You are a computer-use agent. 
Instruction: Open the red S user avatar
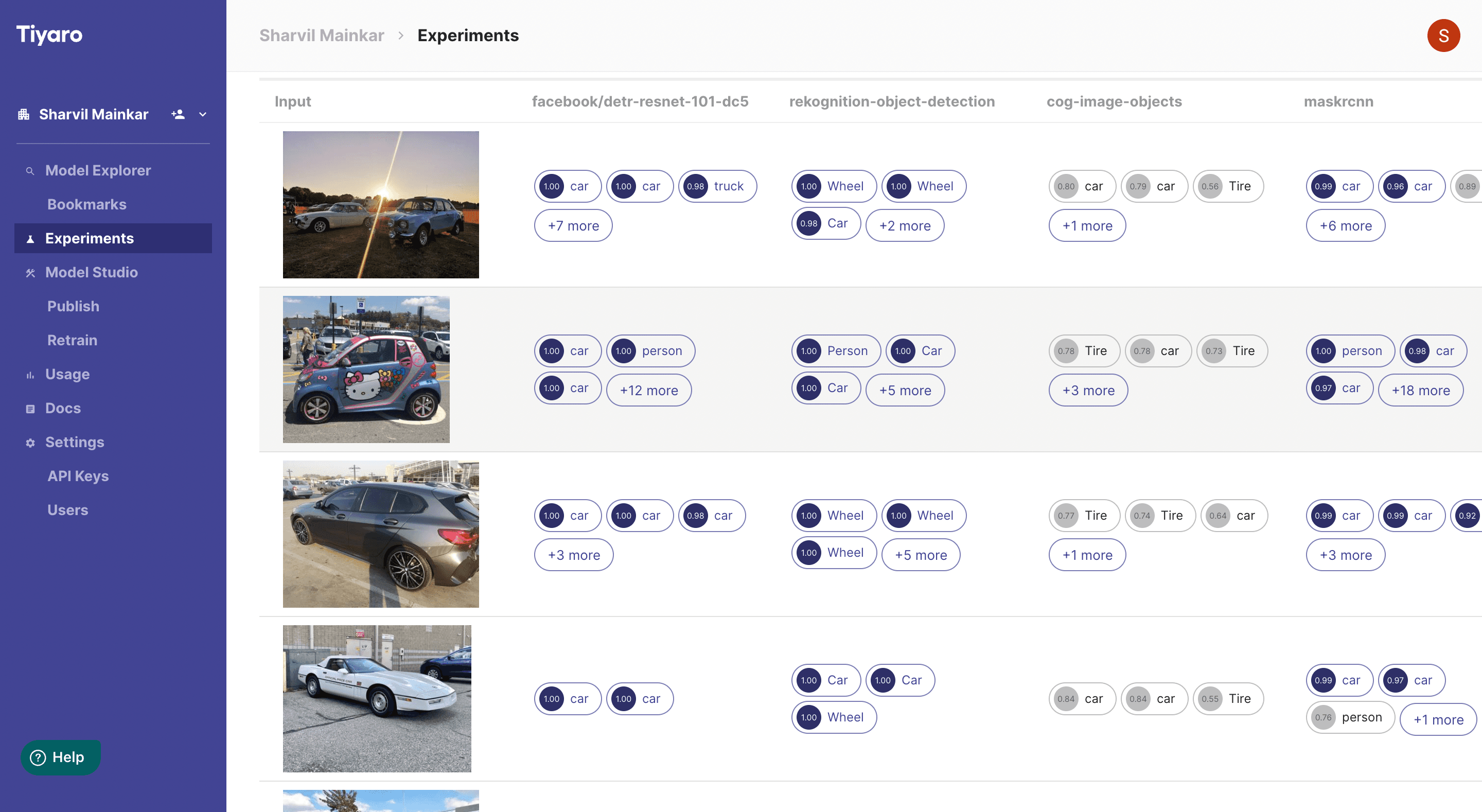(1443, 36)
